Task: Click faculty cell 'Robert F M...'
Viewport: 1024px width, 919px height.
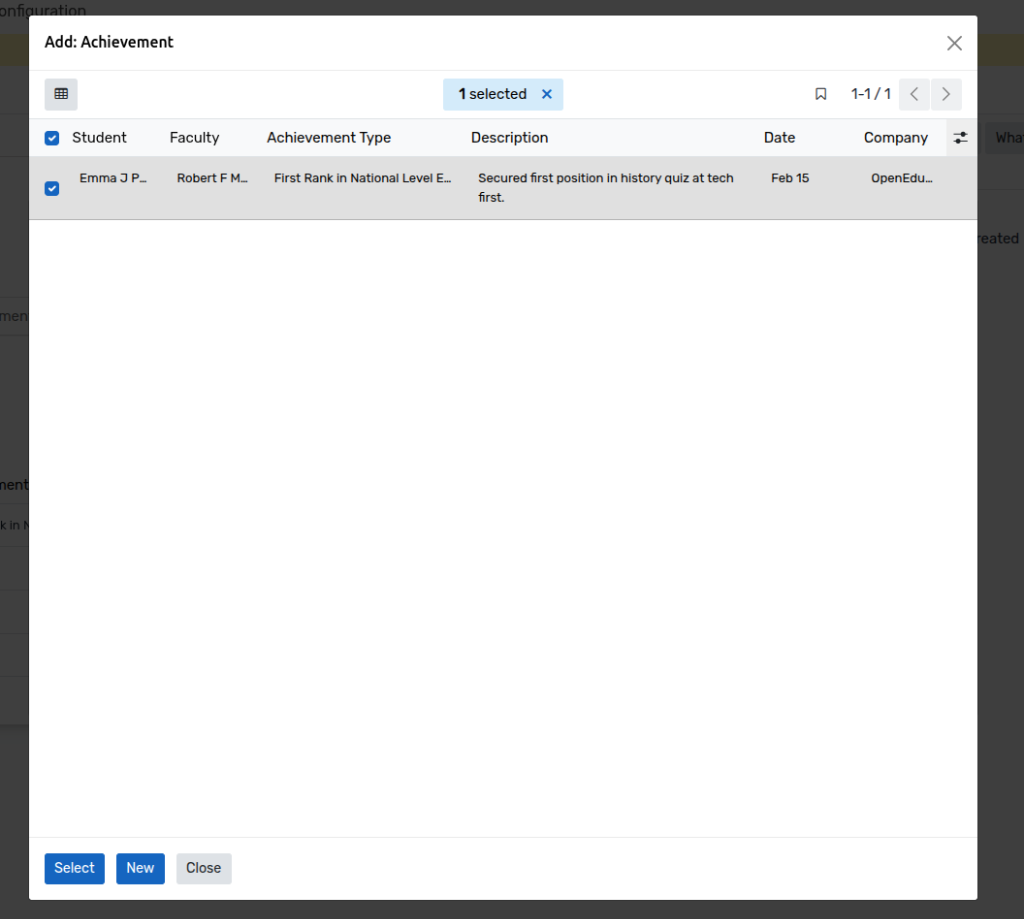Action: (x=212, y=178)
